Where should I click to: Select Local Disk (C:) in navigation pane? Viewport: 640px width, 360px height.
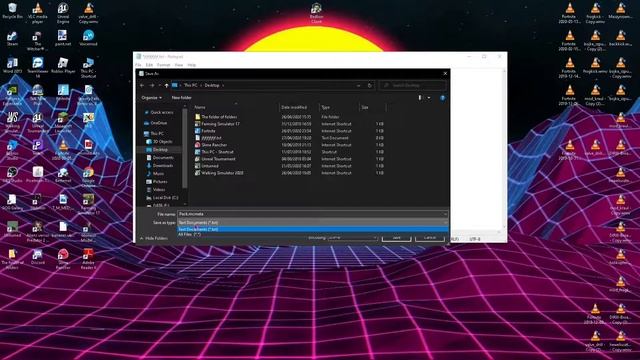[165, 198]
